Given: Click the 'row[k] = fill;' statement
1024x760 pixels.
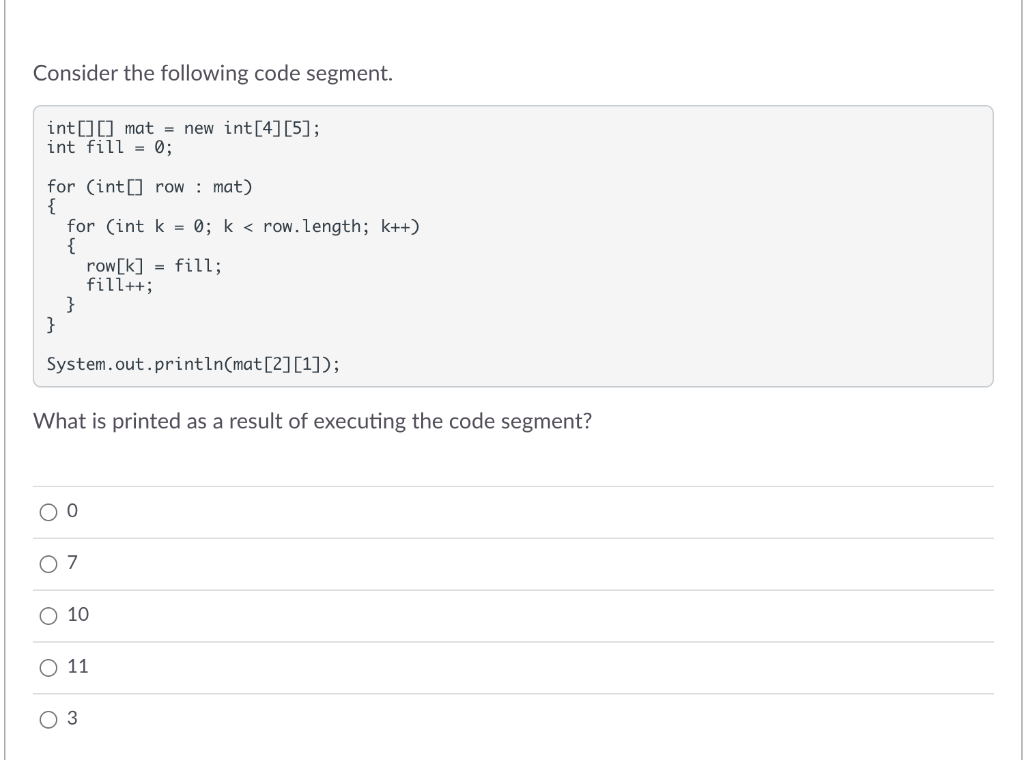Looking at the screenshot, I should [x=154, y=266].
